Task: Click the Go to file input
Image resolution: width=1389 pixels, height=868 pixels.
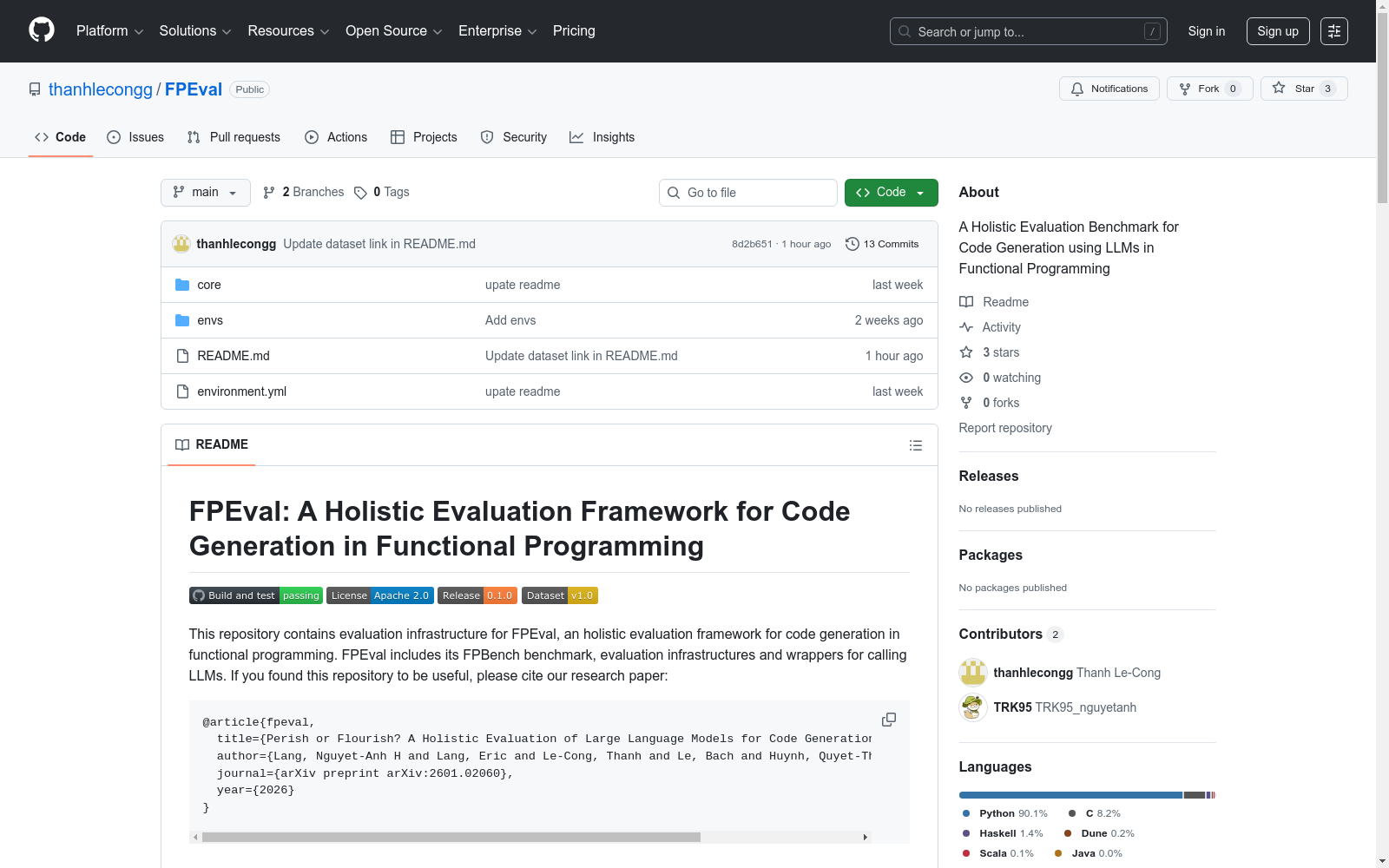Action: [748, 193]
